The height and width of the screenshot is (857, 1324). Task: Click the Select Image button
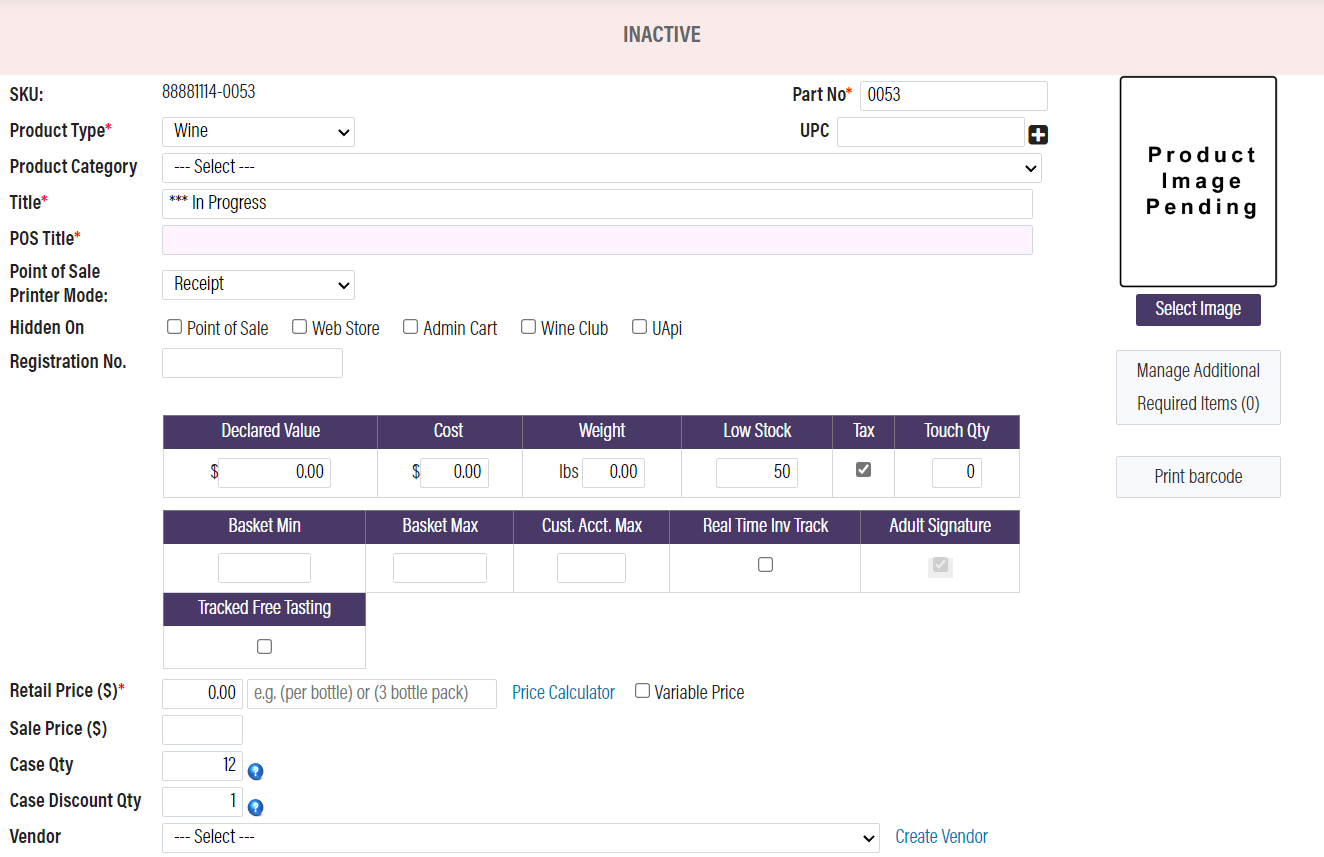[1197, 310]
